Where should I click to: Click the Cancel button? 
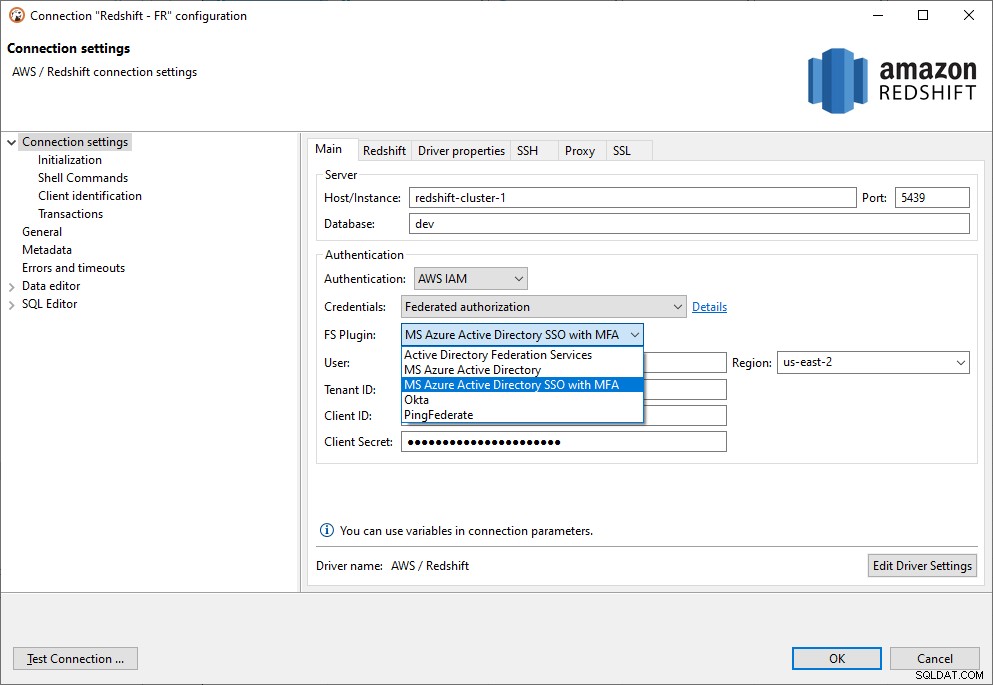pos(934,659)
